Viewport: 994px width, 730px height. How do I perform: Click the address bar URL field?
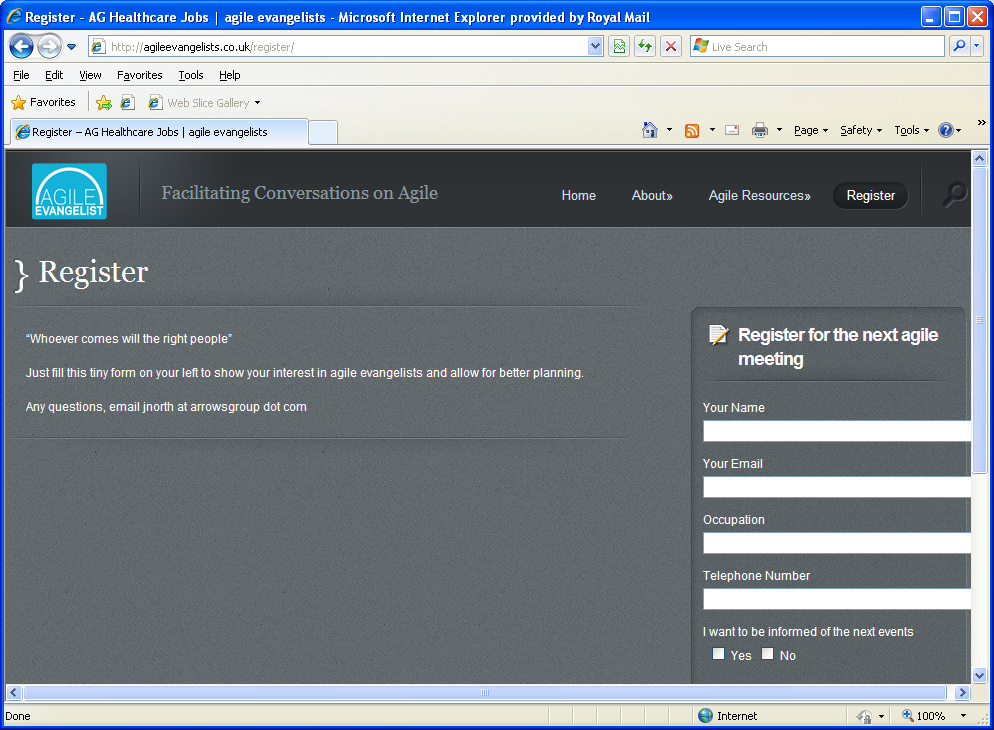(345, 46)
